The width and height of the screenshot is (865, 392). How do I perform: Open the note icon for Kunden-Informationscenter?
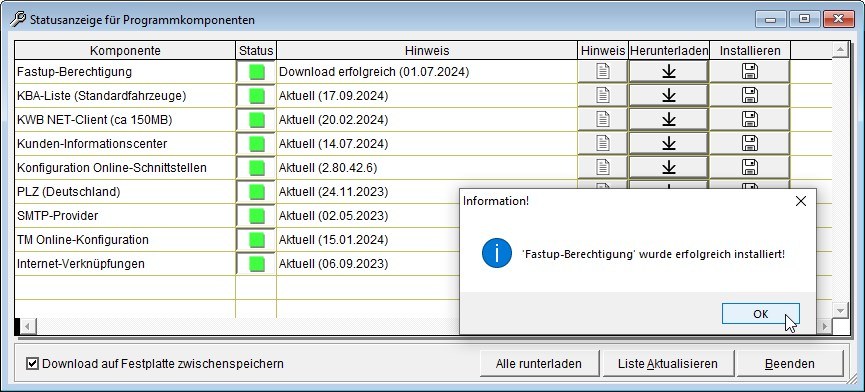coord(602,143)
